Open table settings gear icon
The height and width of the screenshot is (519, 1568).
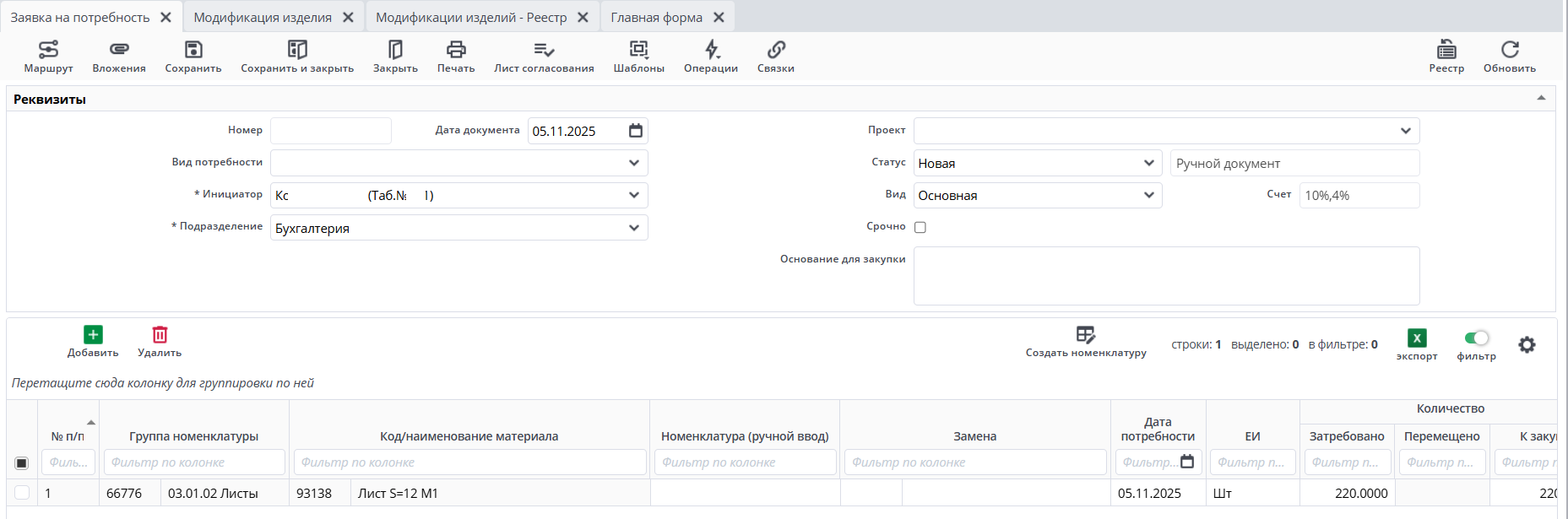pyautogui.click(x=1527, y=344)
